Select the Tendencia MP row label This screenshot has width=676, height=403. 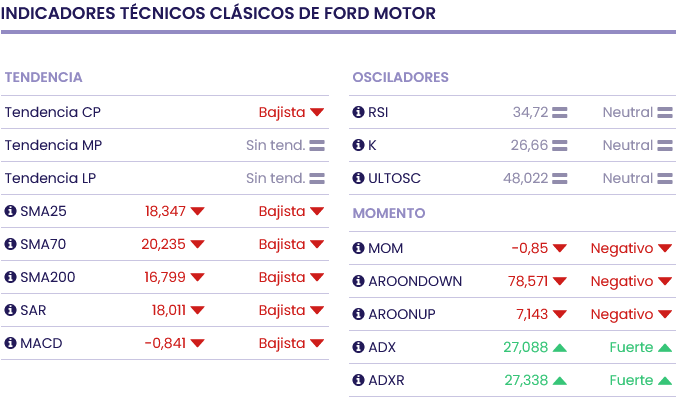point(53,145)
